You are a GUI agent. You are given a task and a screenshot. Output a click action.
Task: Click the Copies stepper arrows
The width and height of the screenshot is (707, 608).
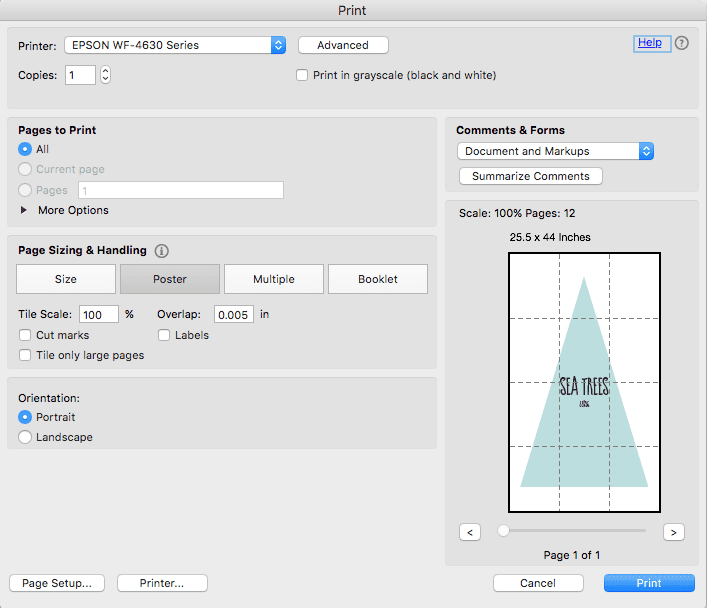(x=105, y=75)
